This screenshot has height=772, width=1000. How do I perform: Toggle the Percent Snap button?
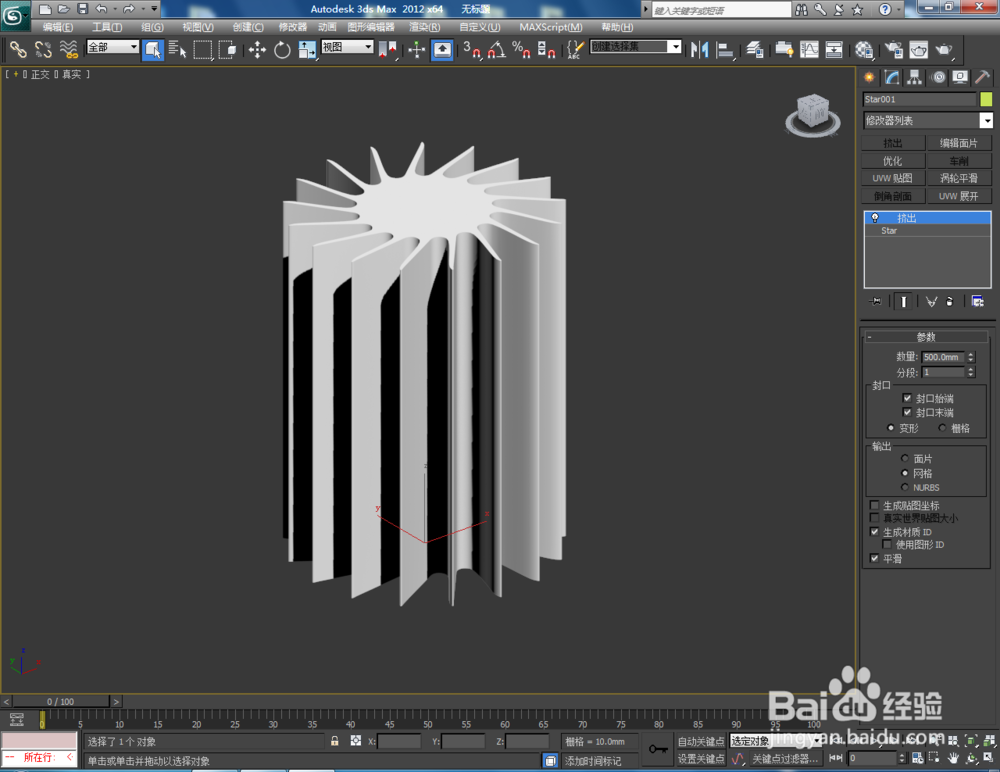(521, 49)
